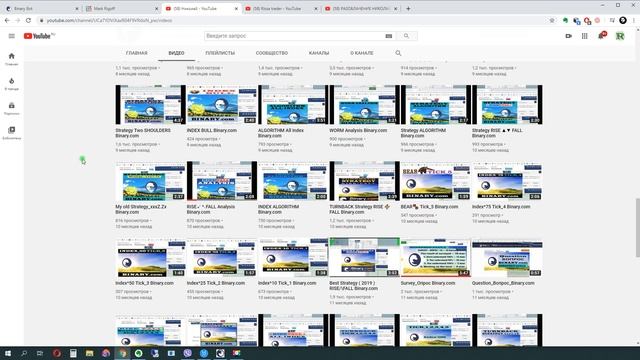Open video title Strategy ALGORITHM Binary.com
This screenshot has width=640, height=360.
coord(423,133)
